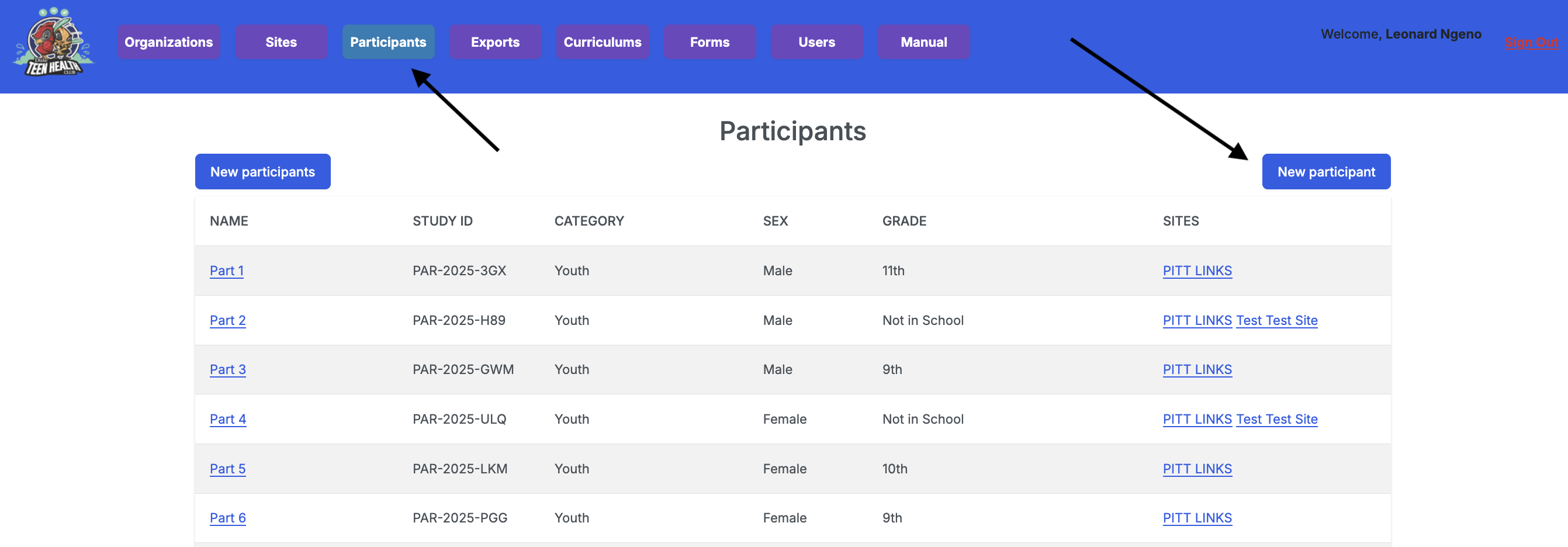
Task: Select study ID PAR-2025-3GX
Action: coord(459,271)
